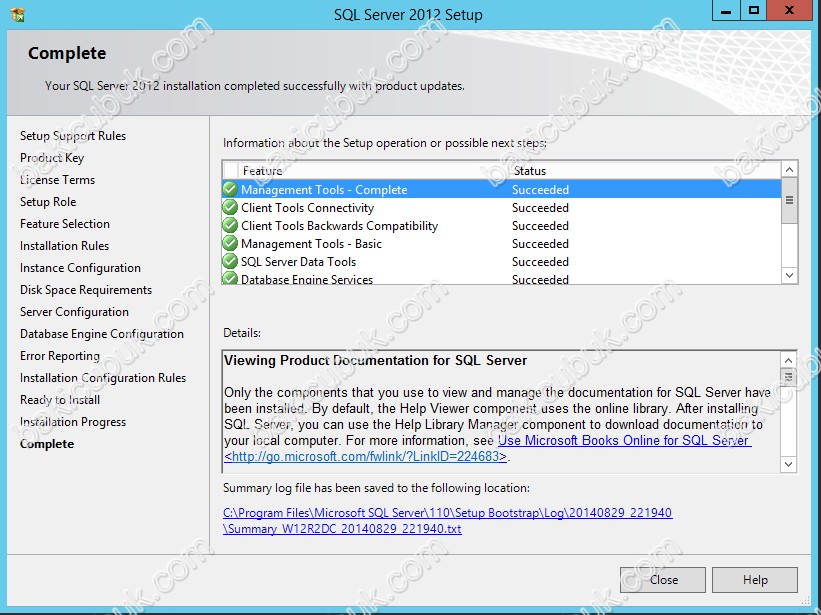Click feature list scrollbar up arrow

click(790, 170)
